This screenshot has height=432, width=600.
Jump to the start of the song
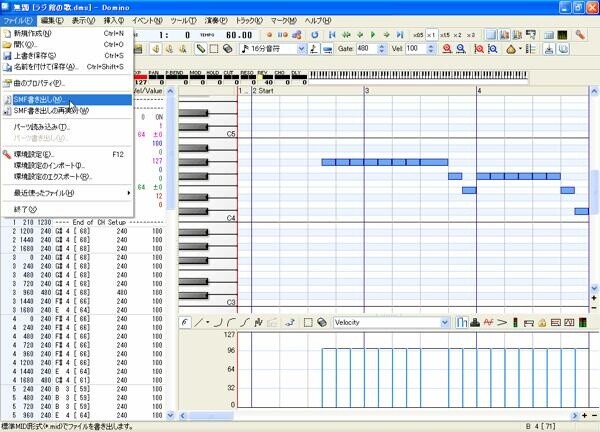[x=332, y=35]
